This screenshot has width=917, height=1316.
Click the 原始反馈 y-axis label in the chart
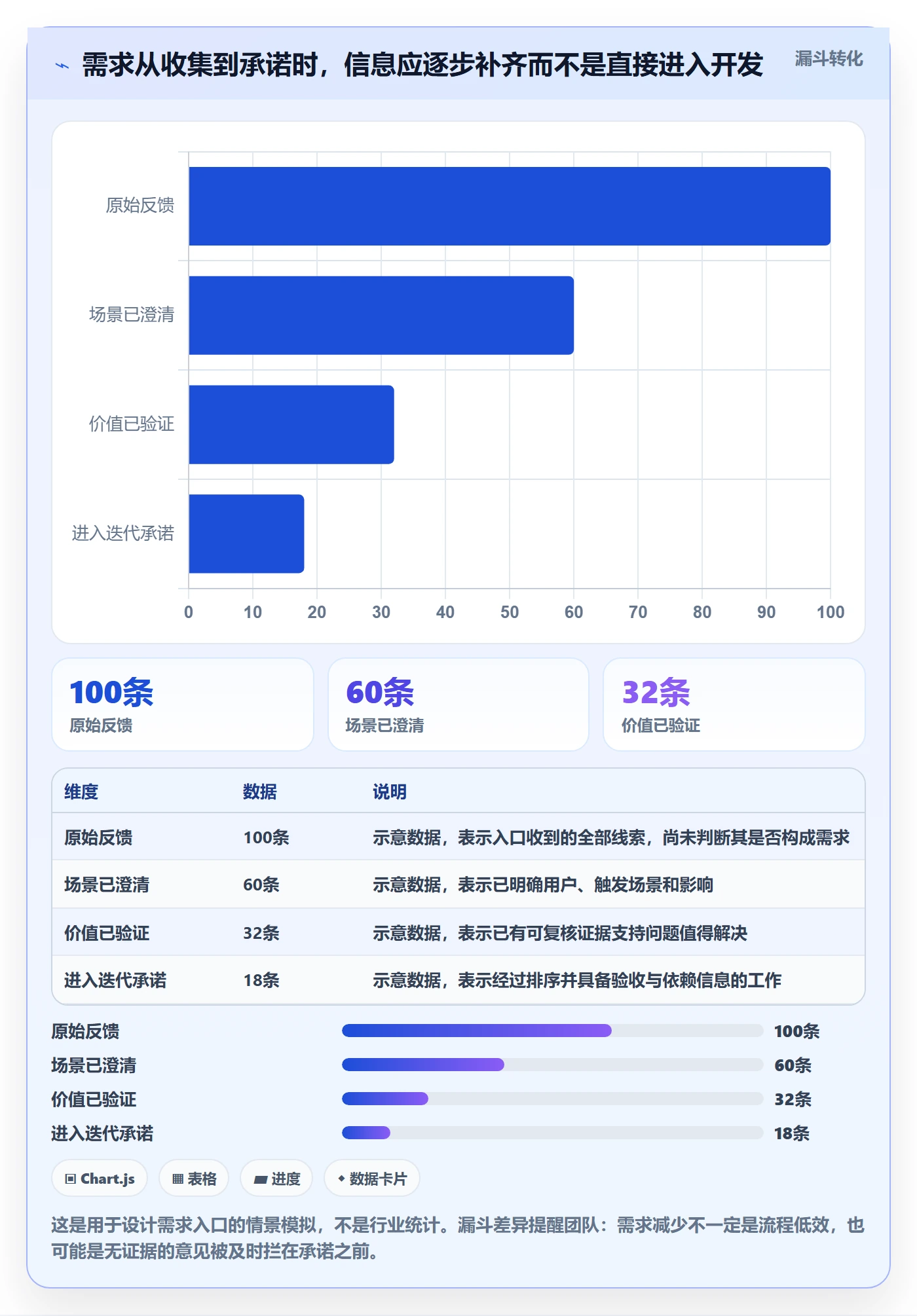point(140,206)
